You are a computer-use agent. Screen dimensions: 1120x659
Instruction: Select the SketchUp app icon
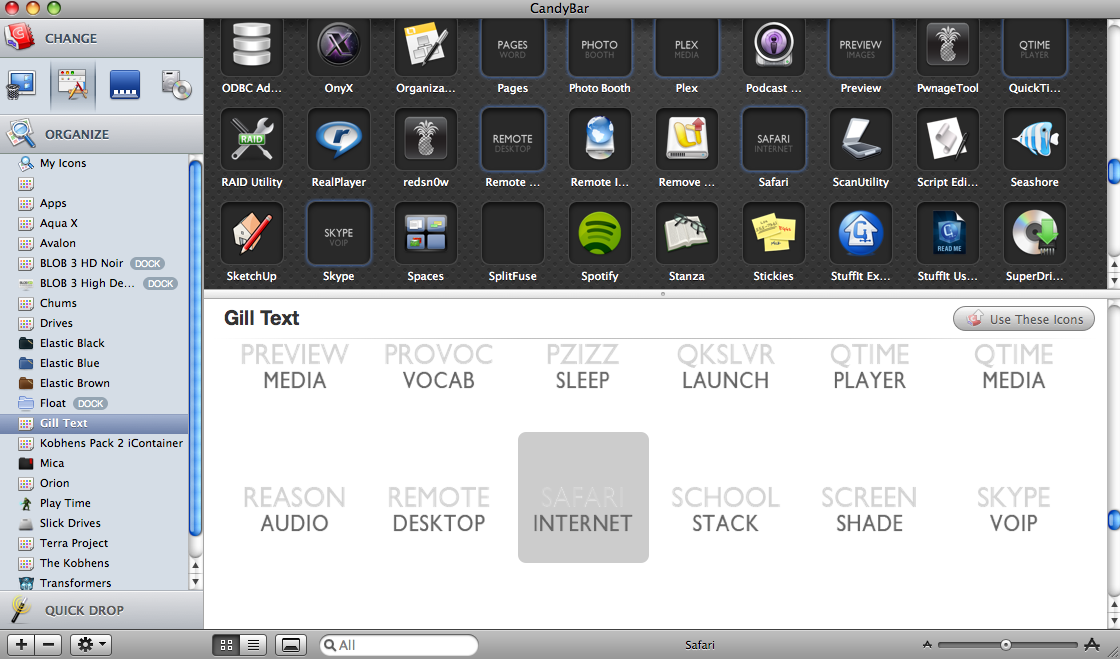[x=251, y=233]
